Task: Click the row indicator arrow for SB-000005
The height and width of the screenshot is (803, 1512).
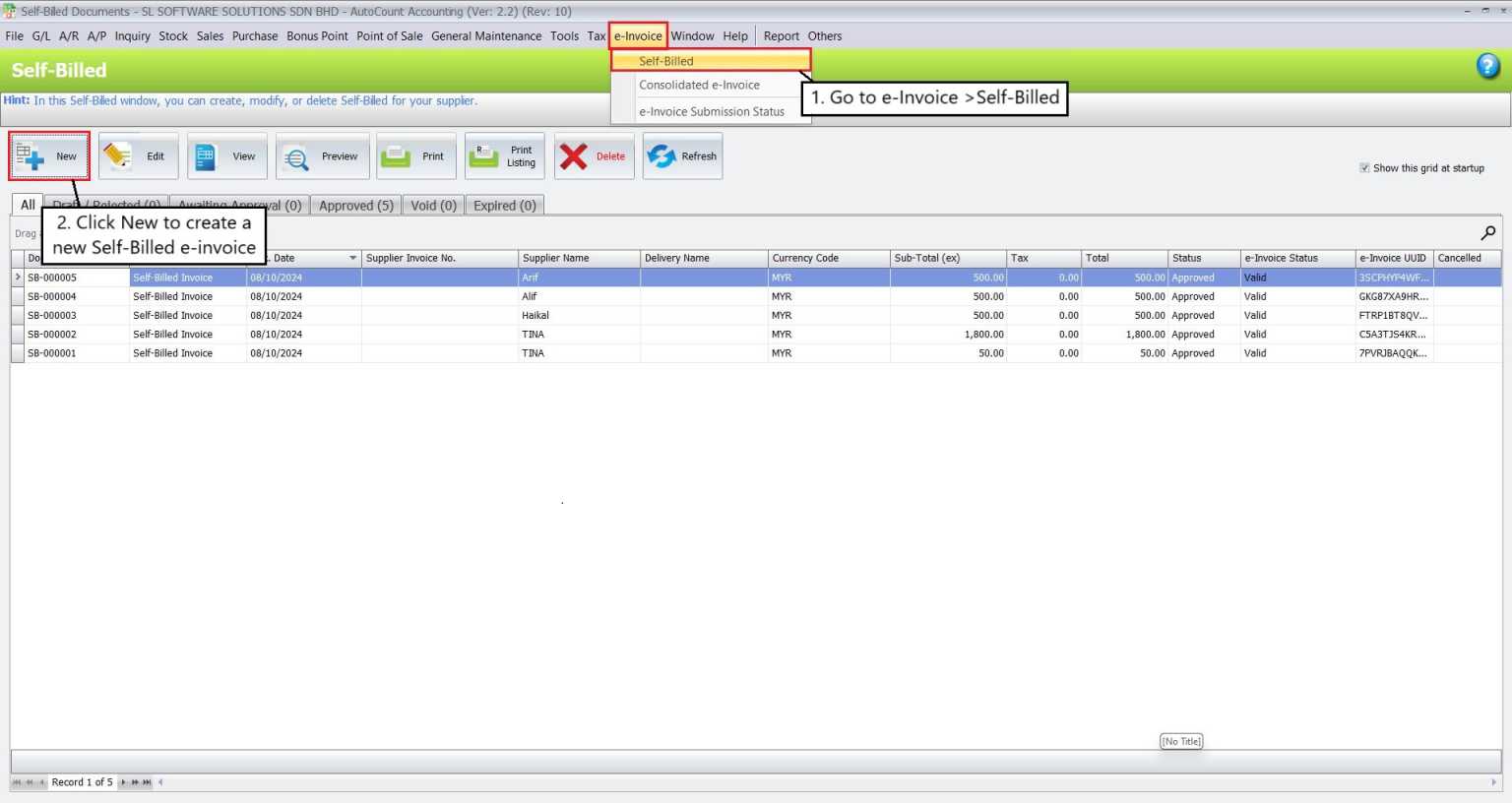Action: (x=18, y=278)
